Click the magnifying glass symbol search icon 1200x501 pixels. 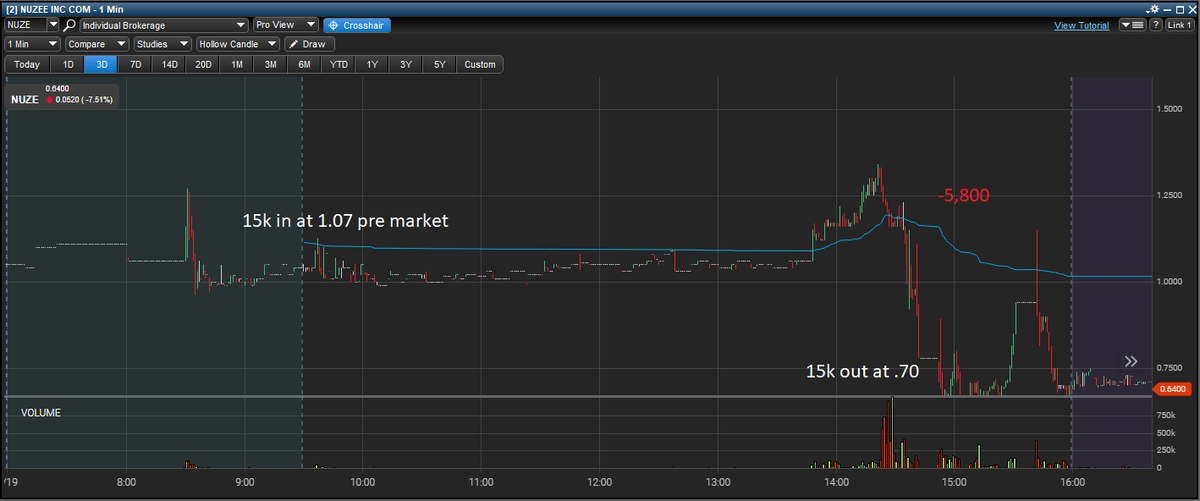click(70, 24)
